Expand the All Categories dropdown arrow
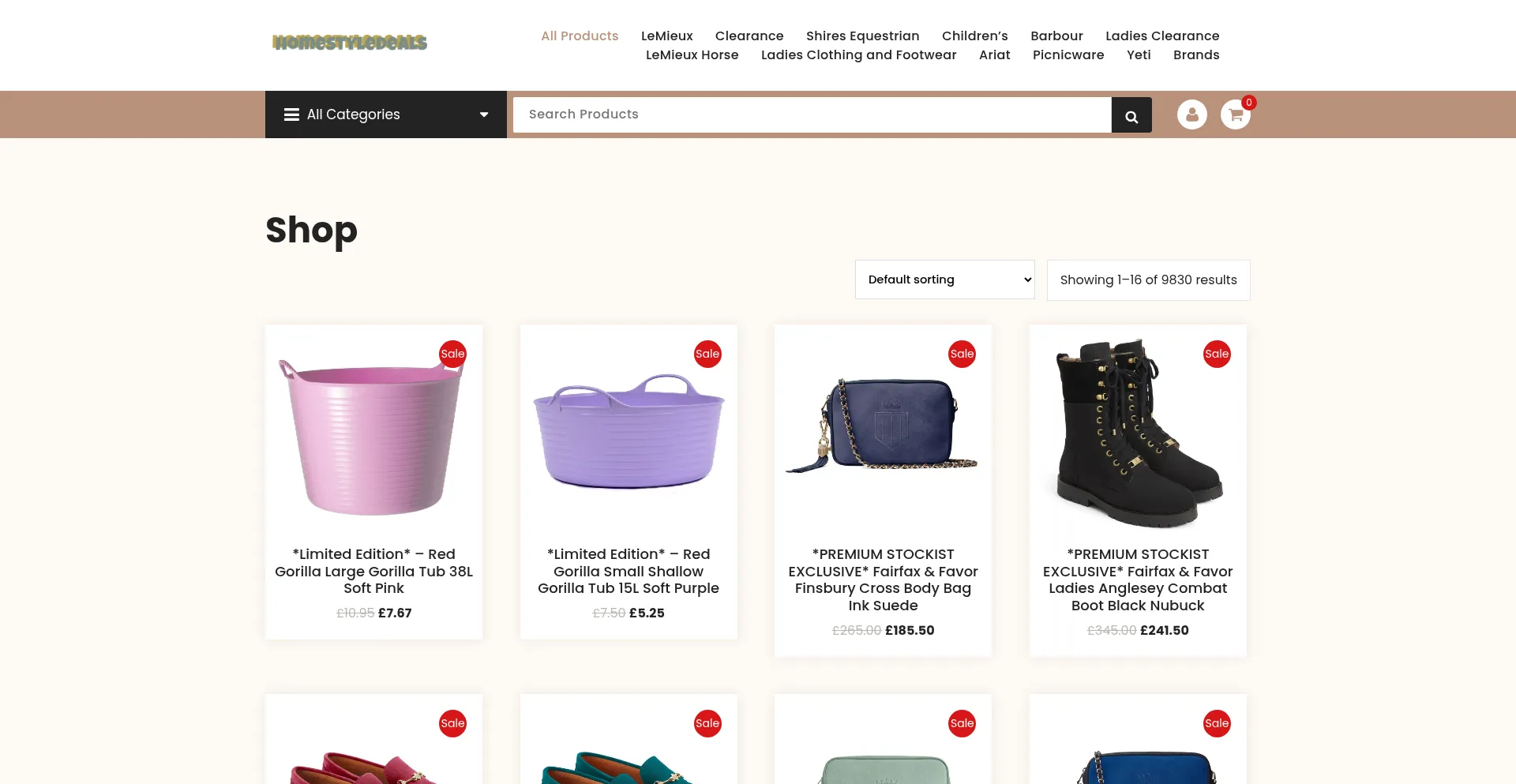1516x784 pixels. [x=484, y=114]
